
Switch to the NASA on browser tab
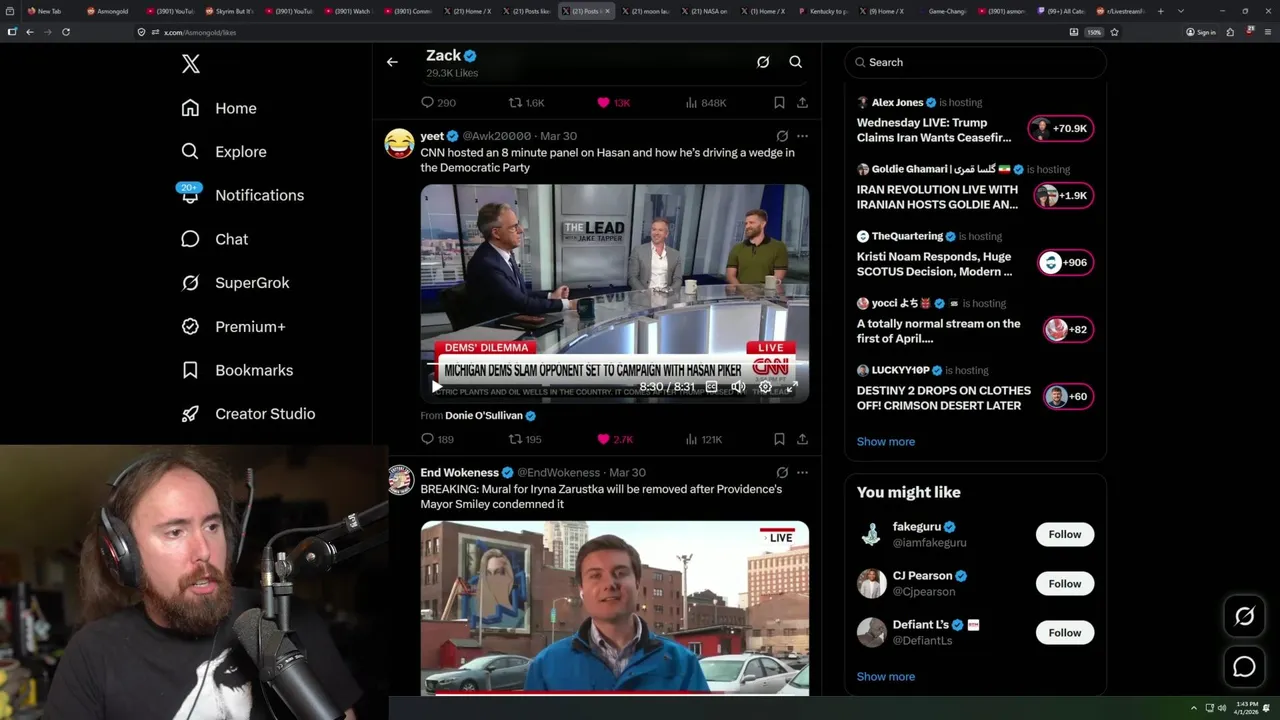(707, 11)
